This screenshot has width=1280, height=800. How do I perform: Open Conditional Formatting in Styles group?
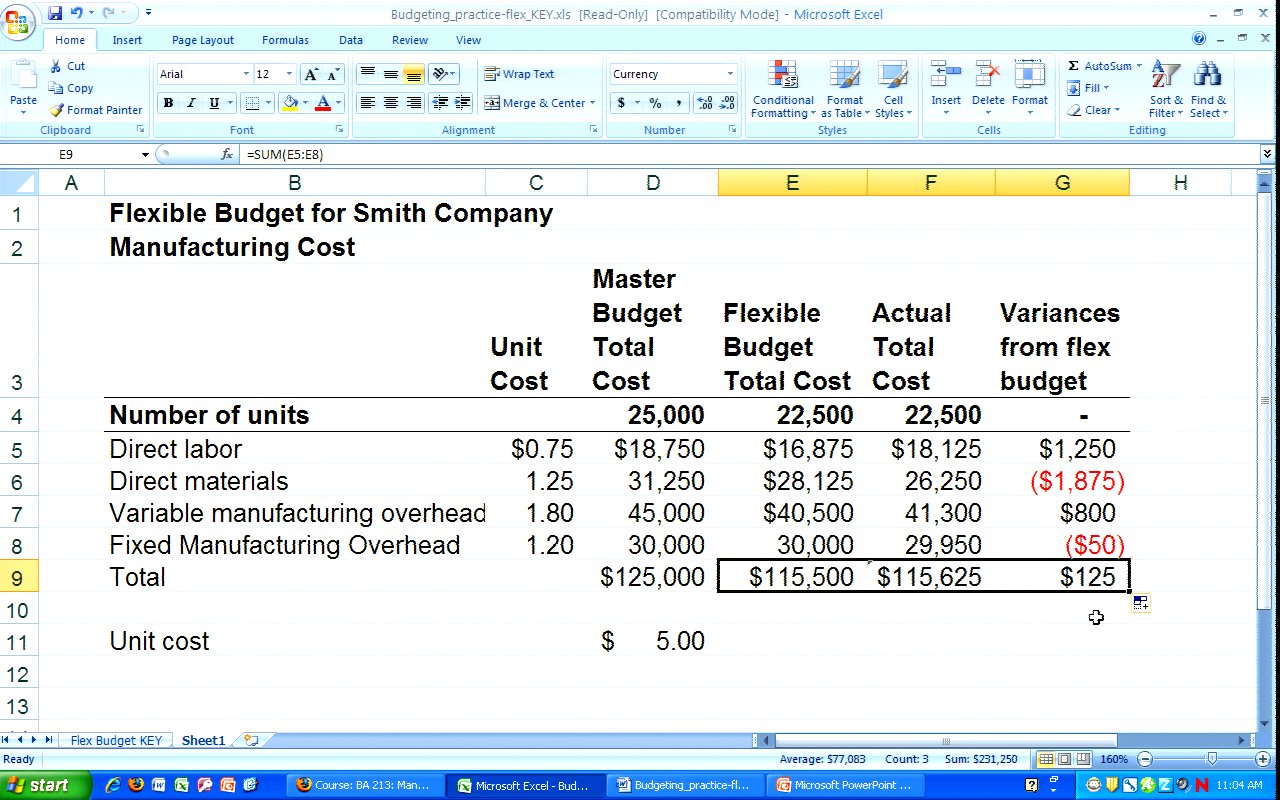782,90
